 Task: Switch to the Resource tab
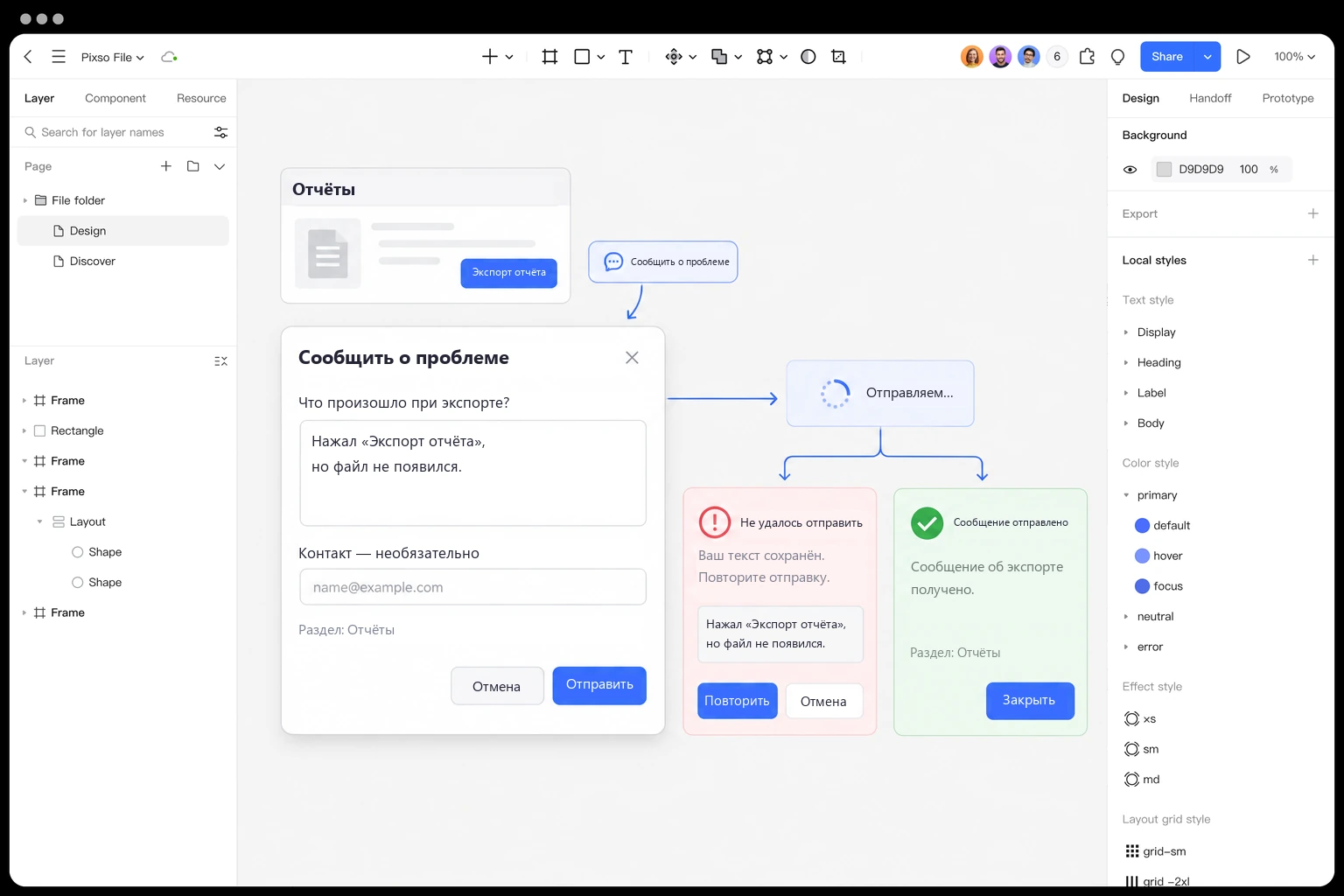[x=201, y=98]
